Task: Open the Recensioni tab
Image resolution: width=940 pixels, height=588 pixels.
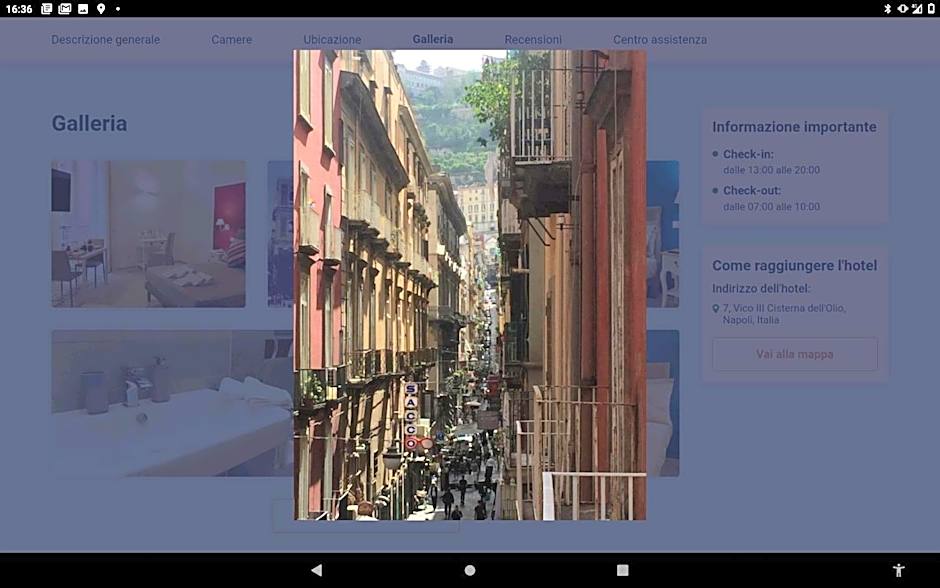Action: pos(533,40)
